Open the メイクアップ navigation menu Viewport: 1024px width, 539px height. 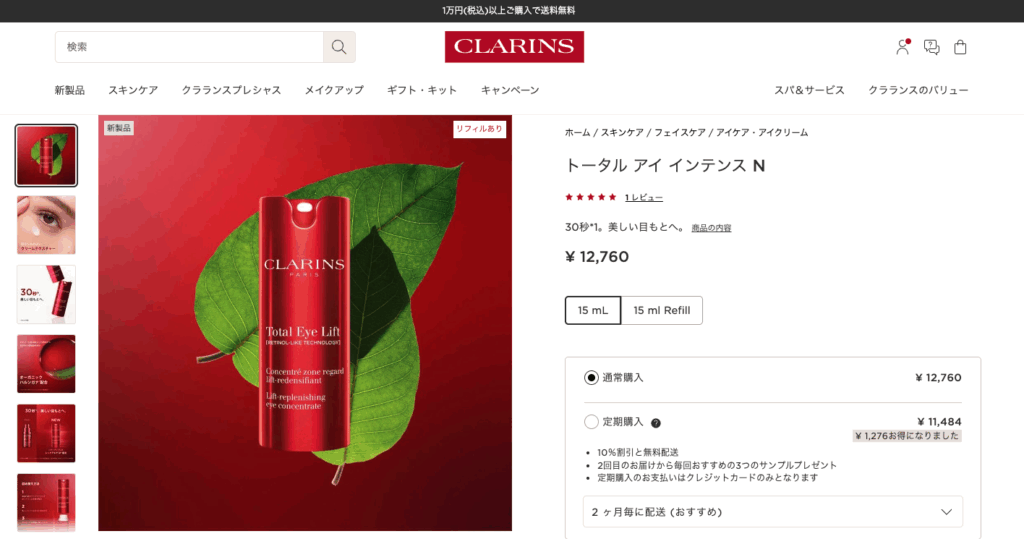pos(334,90)
